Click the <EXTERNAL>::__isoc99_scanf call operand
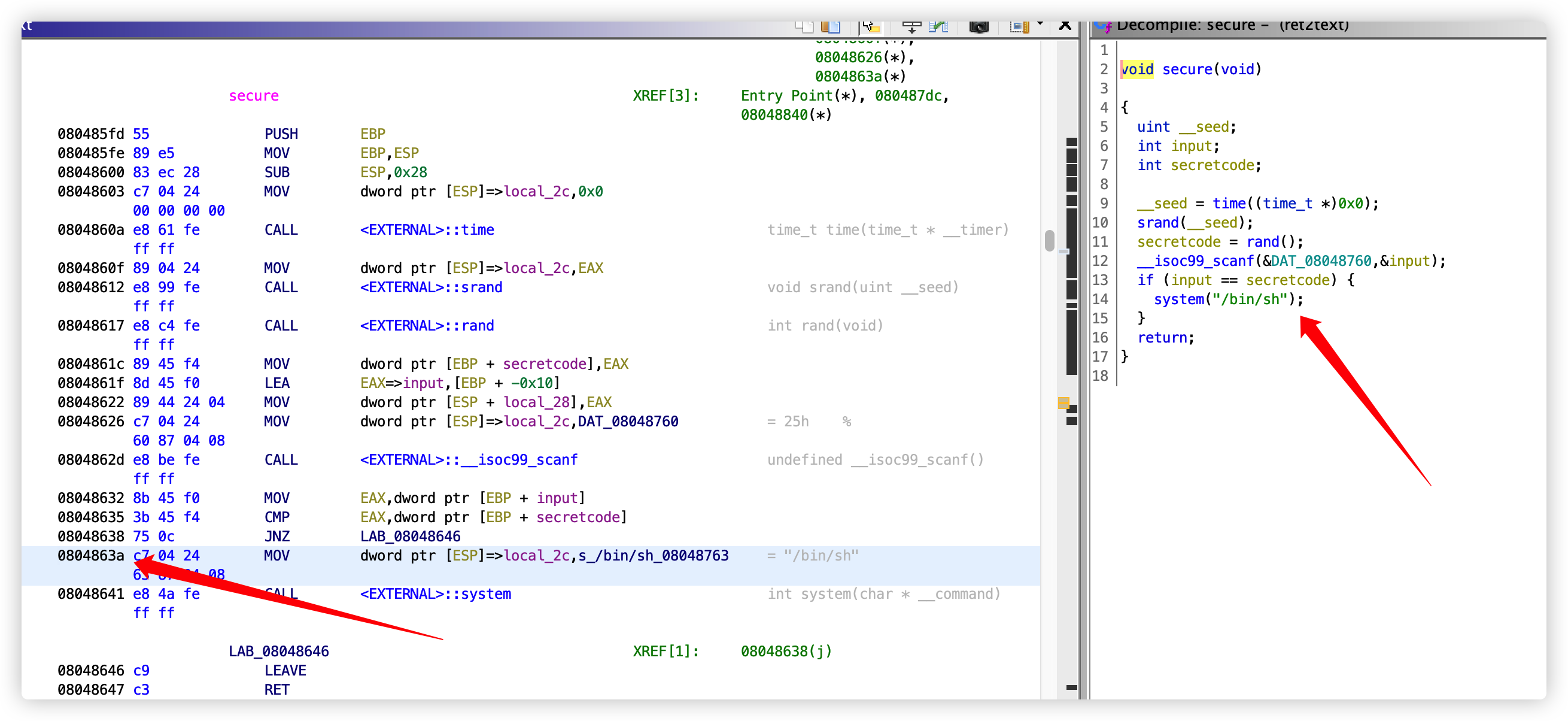The width and height of the screenshot is (1568, 721). 469,460
